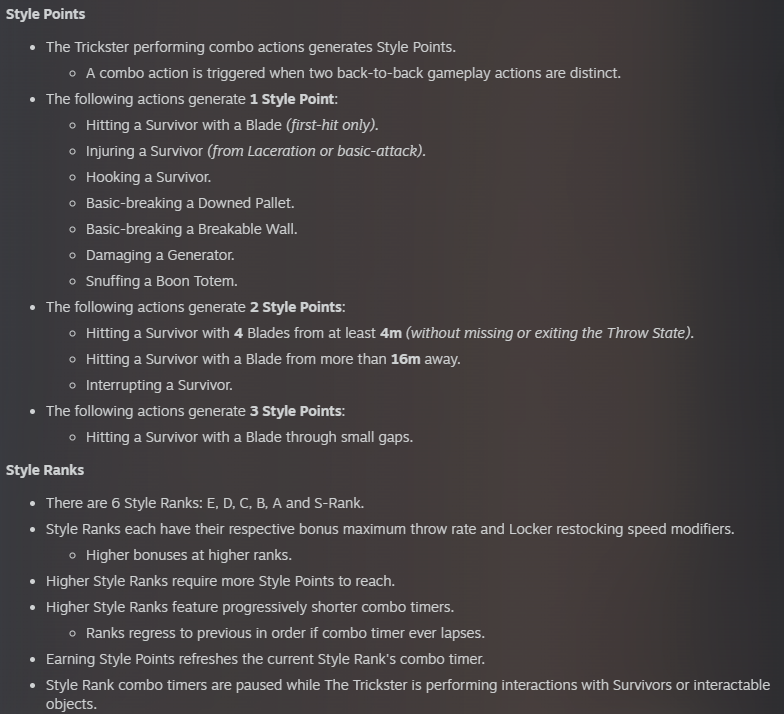Click the 'Basic-breaking a Downed Pallet.' line
This screenshot has height=714, width=784.
(190, 203)
